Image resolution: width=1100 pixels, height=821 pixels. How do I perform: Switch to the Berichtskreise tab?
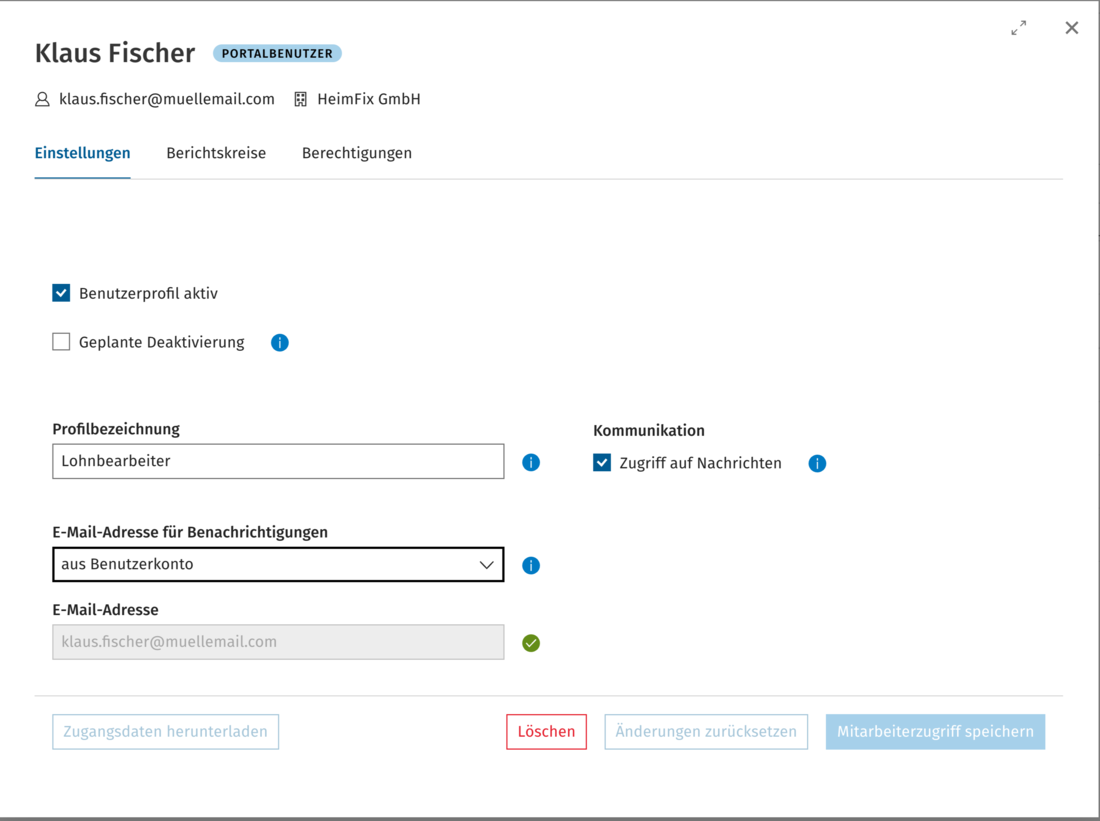[216, 153]
